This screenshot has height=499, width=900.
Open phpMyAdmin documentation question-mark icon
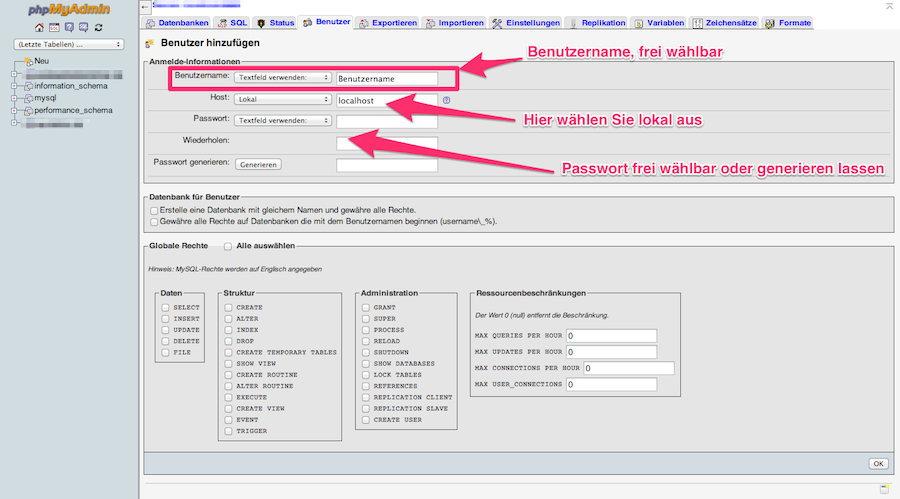point(69,28)
